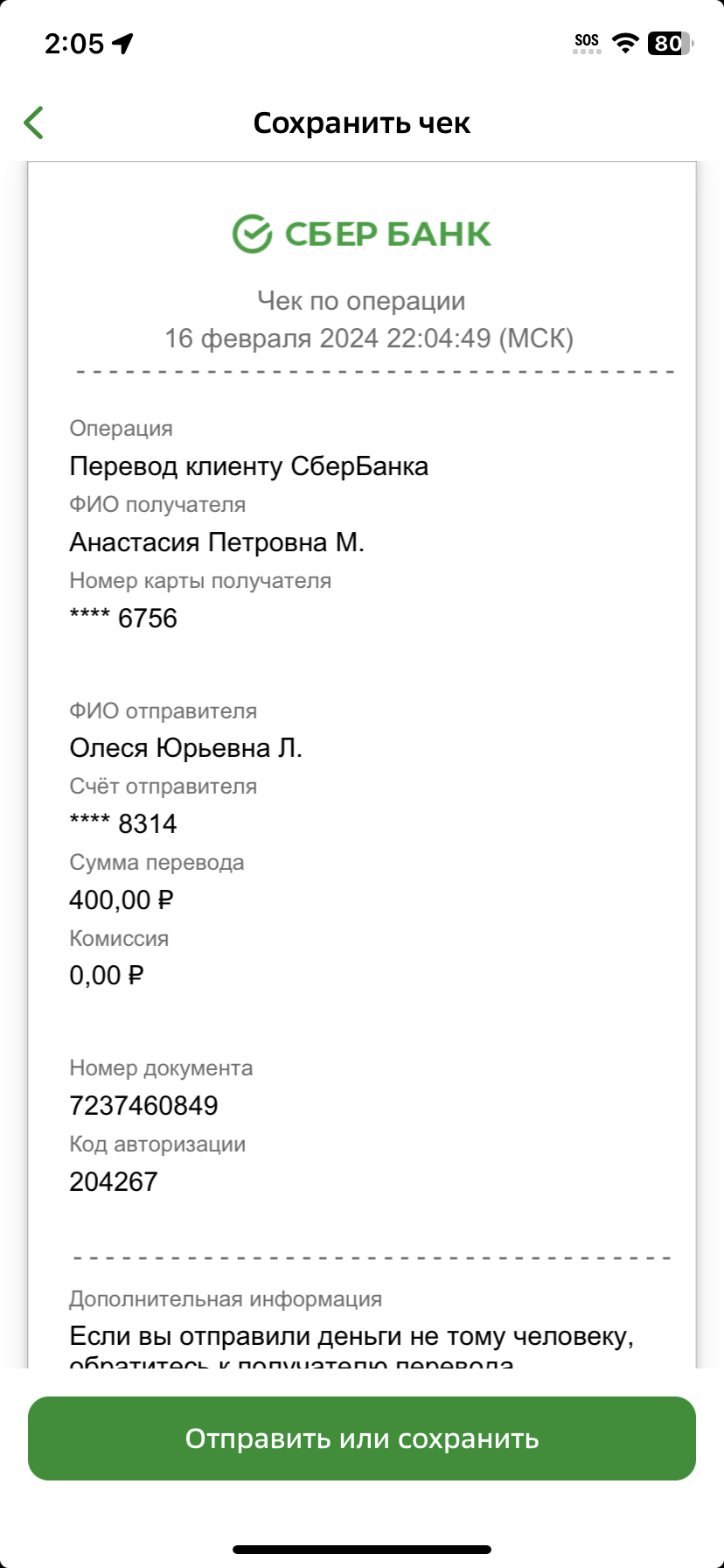Tap sender name Олеся Юрьевна Л.
Viewport: 724px width, 1568px height.
click(x=186, y=748)
